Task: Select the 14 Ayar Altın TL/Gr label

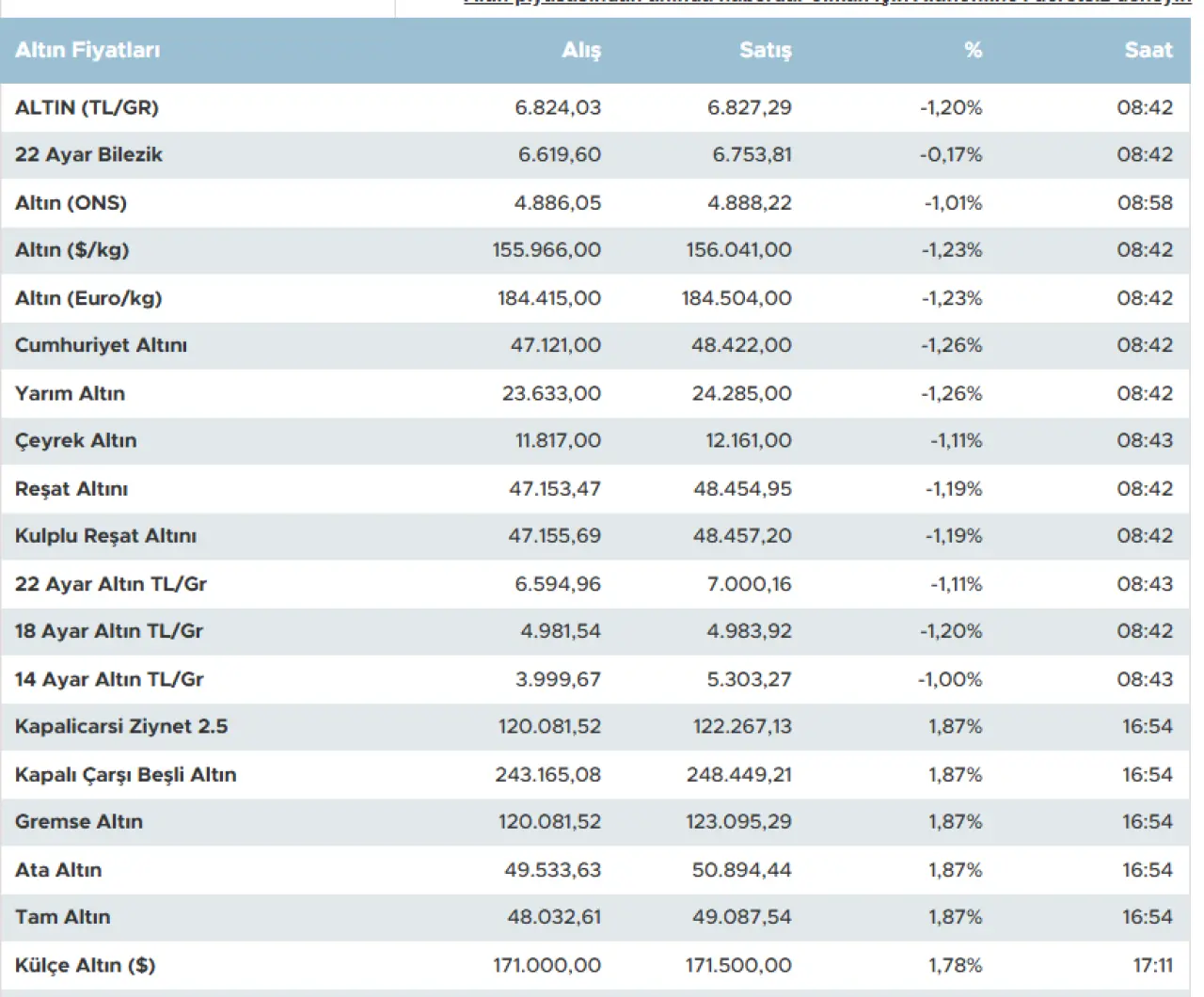Action: pos(109,679)
